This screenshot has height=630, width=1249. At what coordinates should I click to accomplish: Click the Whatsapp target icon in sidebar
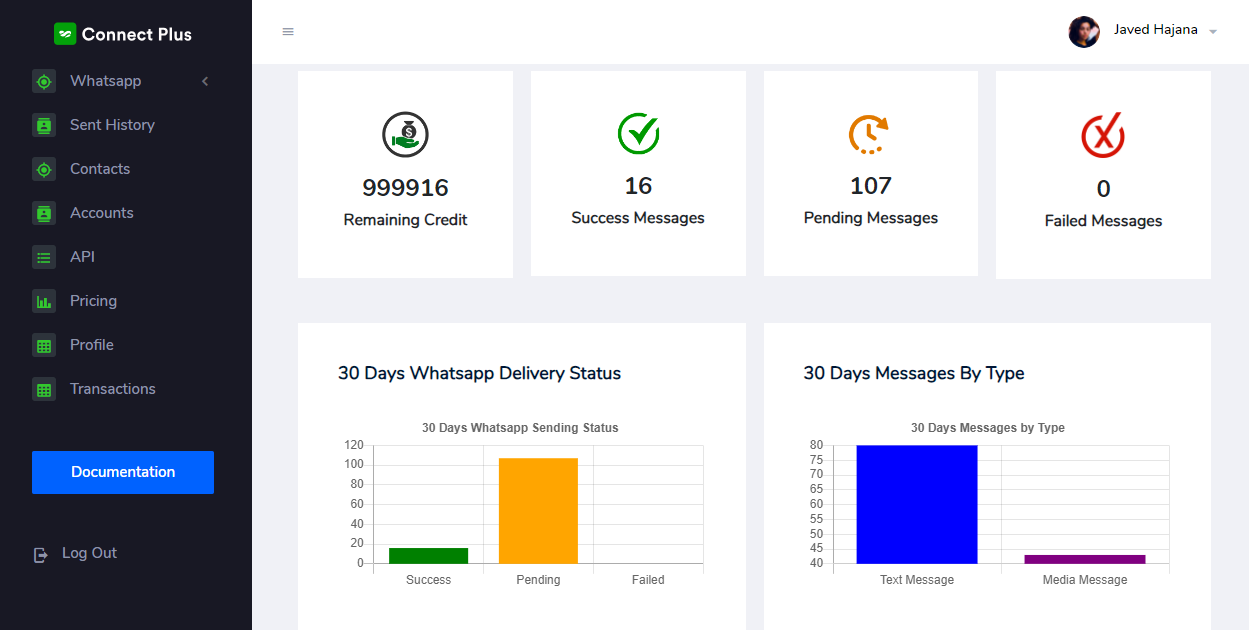click(43, 81)
